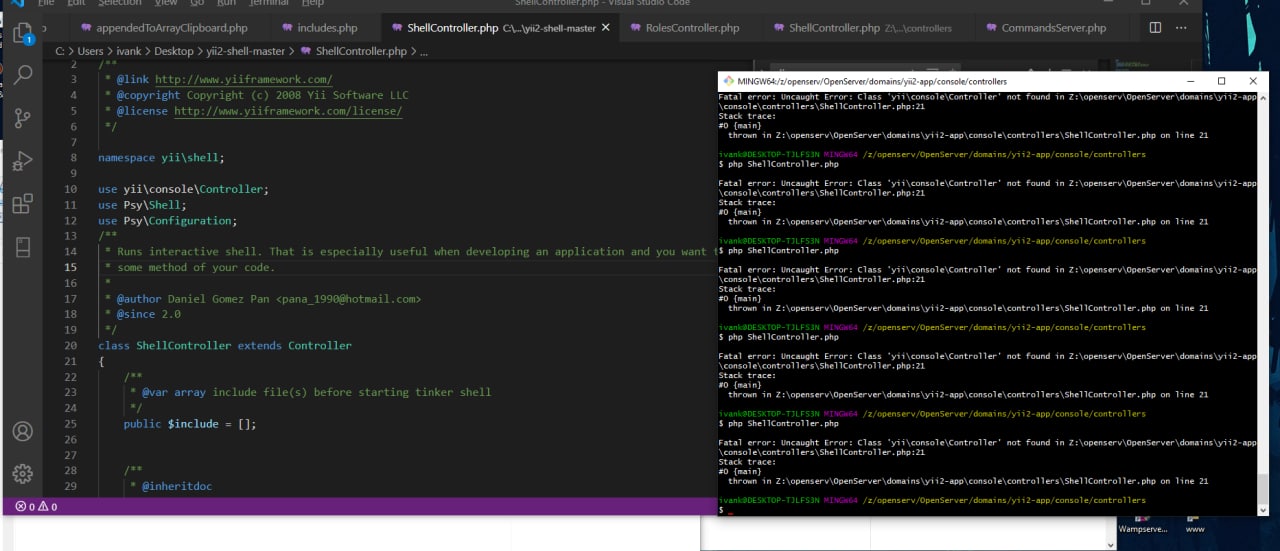The width and height of the screenshot is (1280, 551).
Task: Open the www desktop shortcut
Action: 1195,526
